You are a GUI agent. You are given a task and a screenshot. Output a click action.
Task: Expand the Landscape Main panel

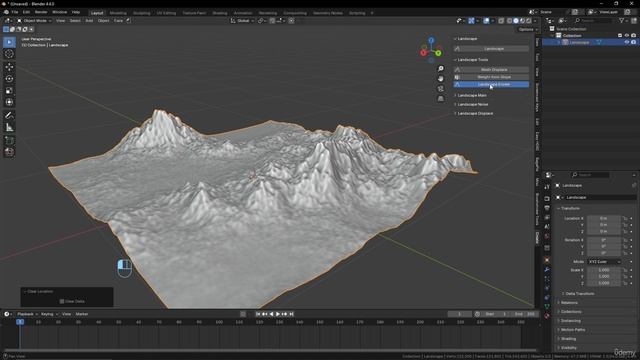[x=472, y=95]
